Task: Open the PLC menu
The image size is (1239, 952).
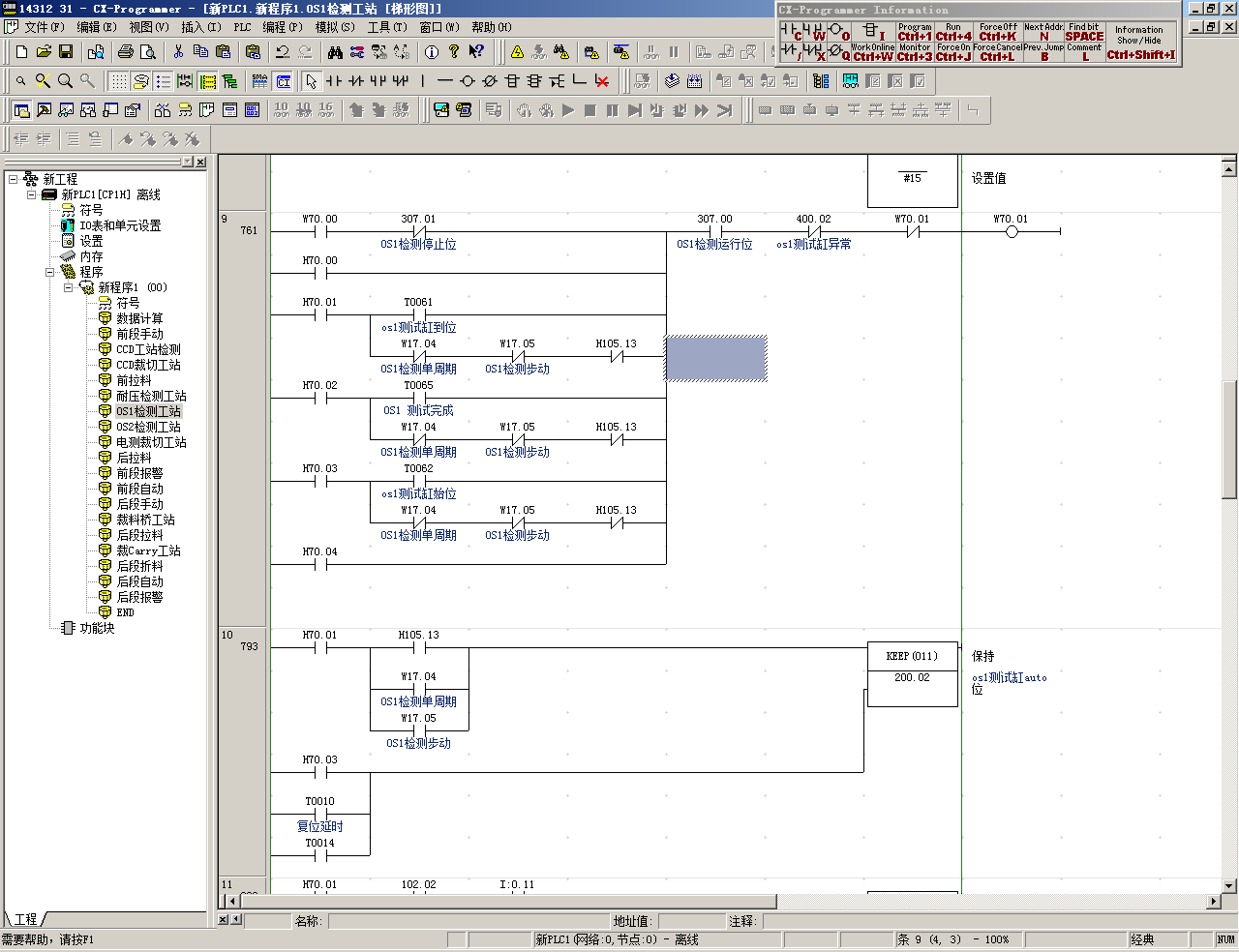Action: [x=242, y=27]
